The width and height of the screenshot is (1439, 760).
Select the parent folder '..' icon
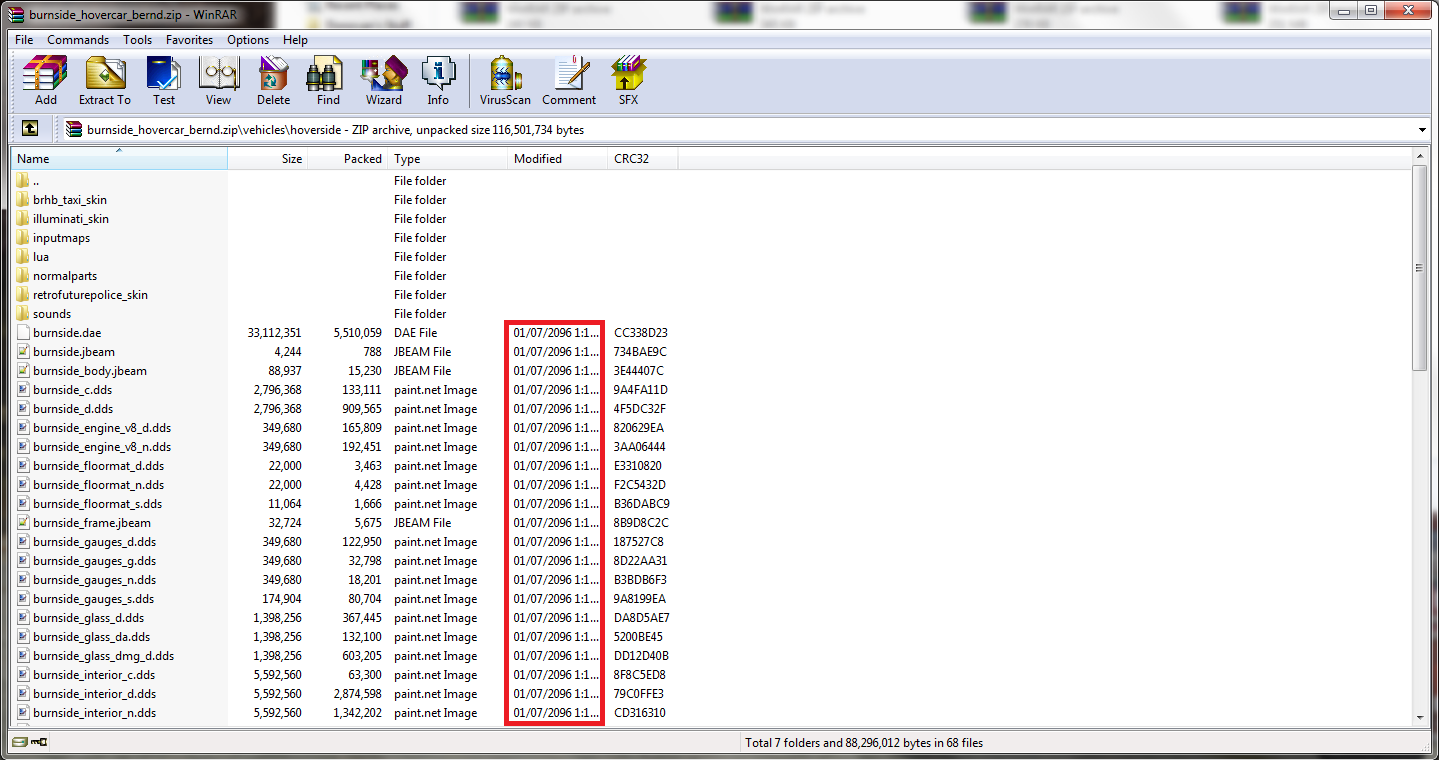tap(23, 181)
